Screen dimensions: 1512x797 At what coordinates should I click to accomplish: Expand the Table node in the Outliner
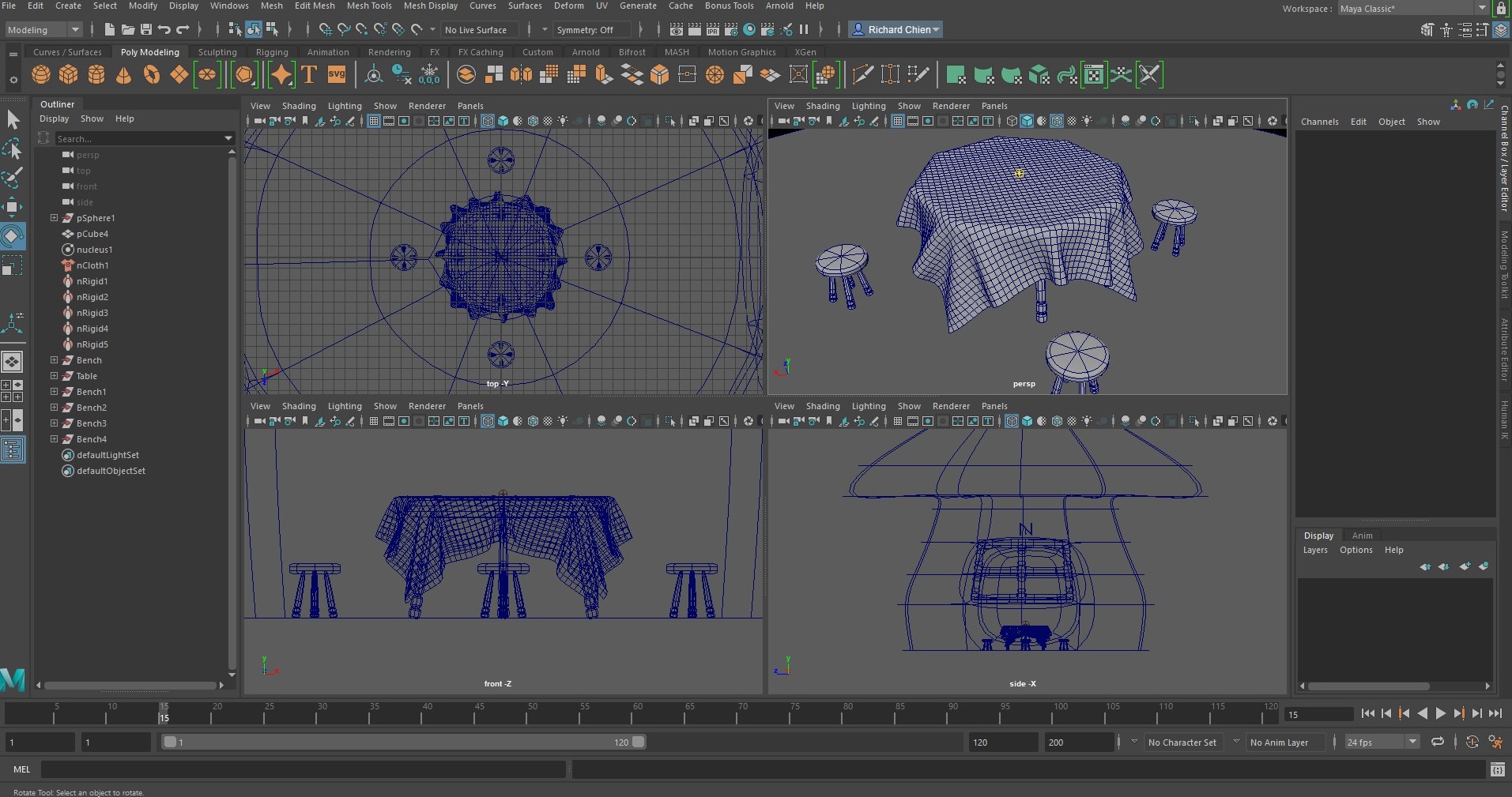(55, 376)
